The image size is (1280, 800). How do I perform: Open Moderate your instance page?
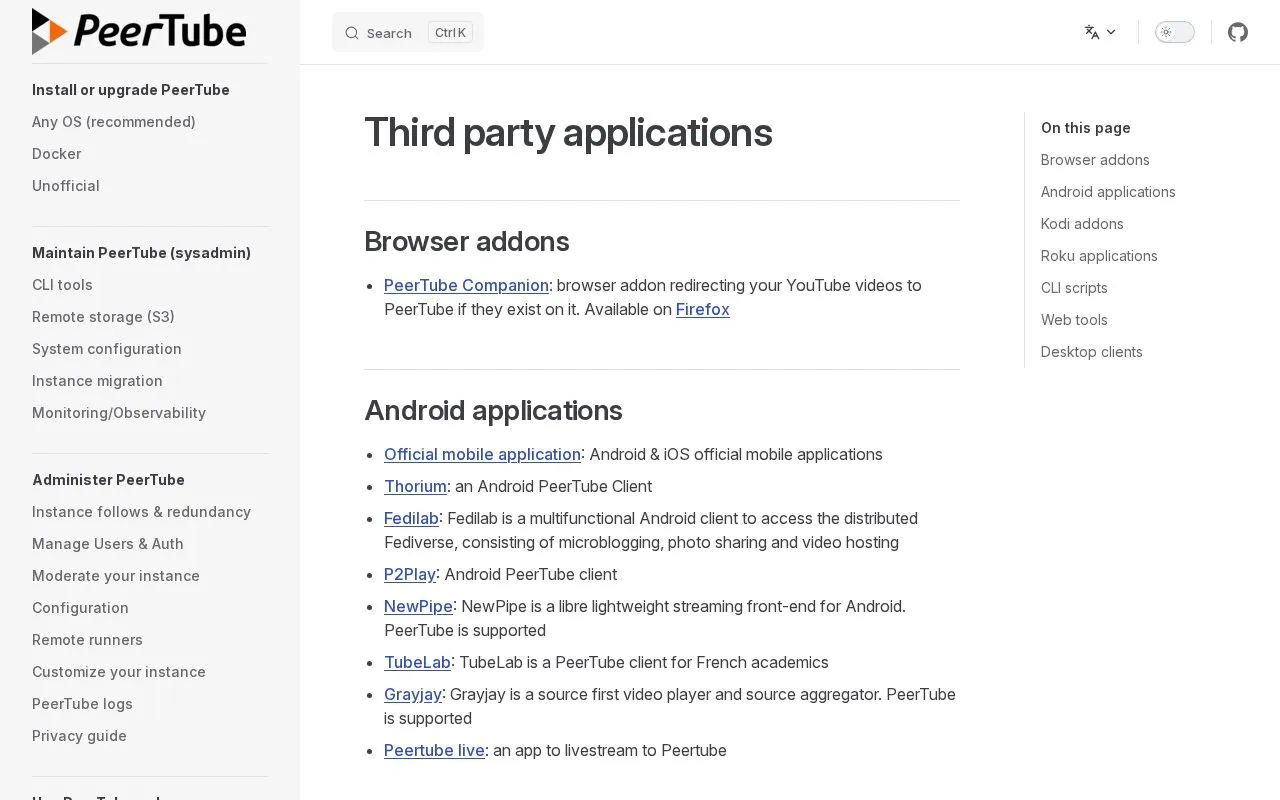(x=116, y=576)
